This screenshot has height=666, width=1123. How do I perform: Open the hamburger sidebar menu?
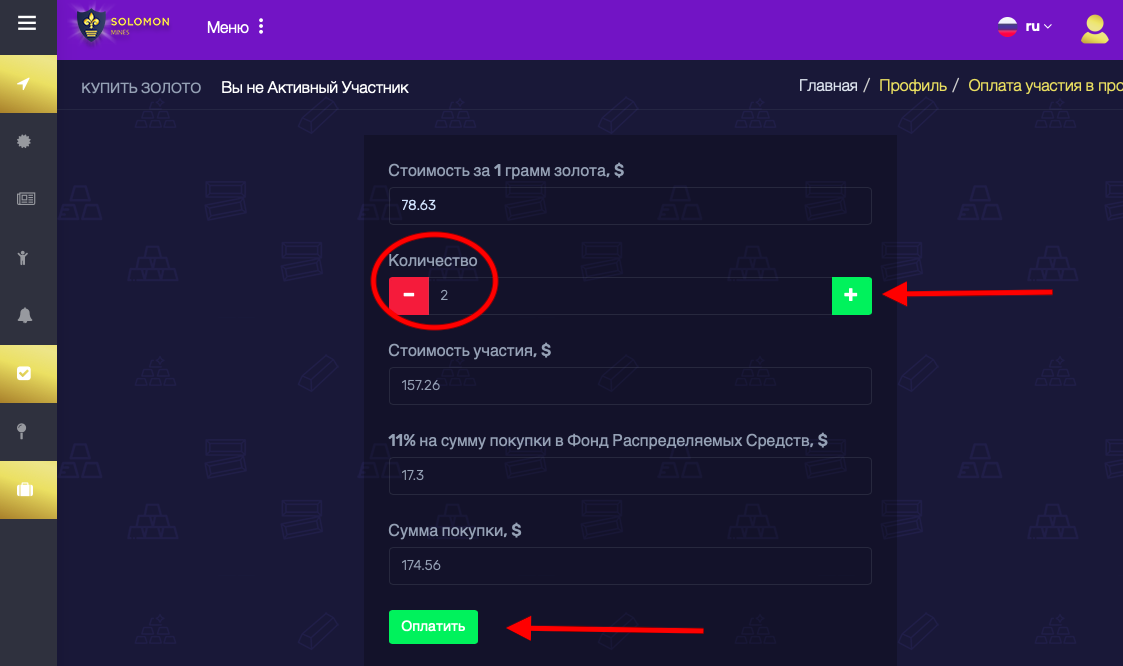point(27,22)
